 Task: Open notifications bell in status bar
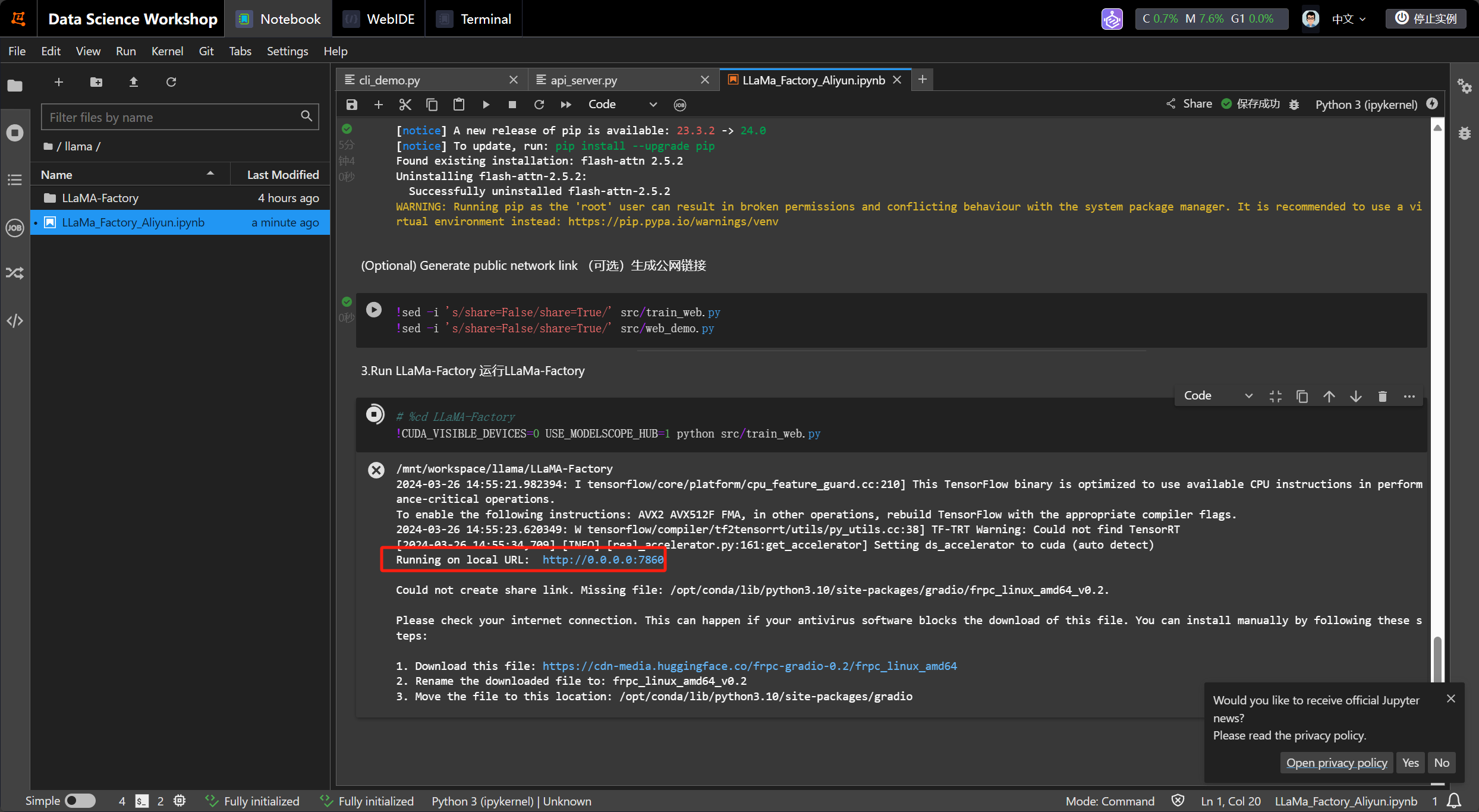[1454, 801]
